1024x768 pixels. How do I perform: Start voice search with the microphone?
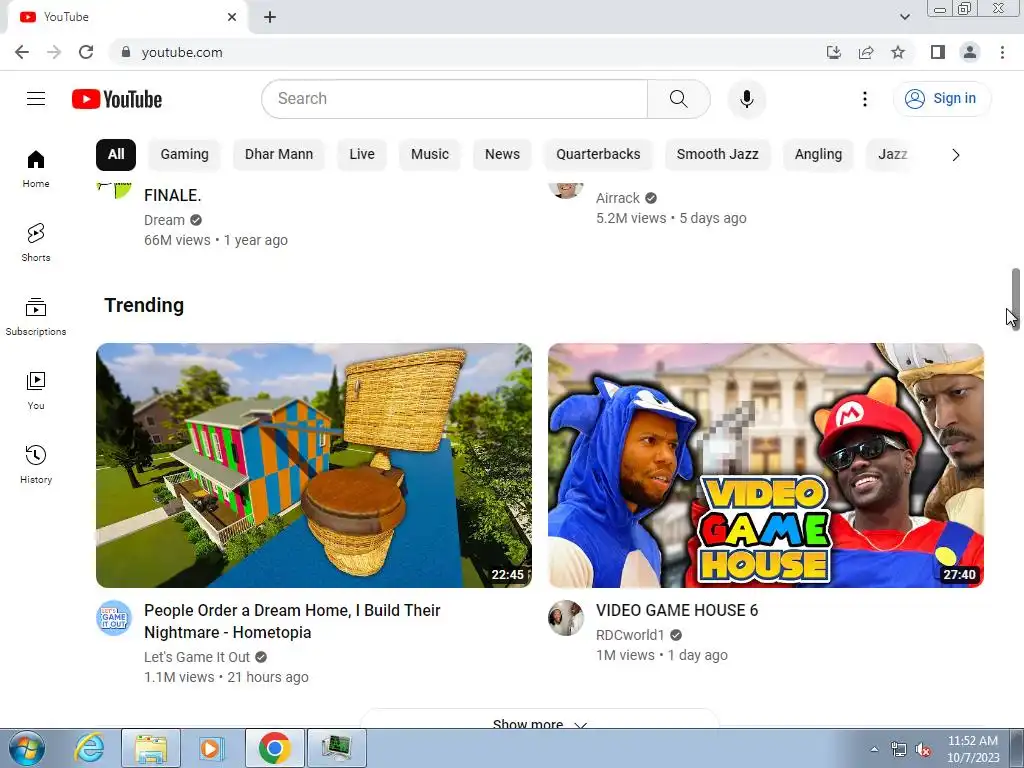[x=746, y=99]
